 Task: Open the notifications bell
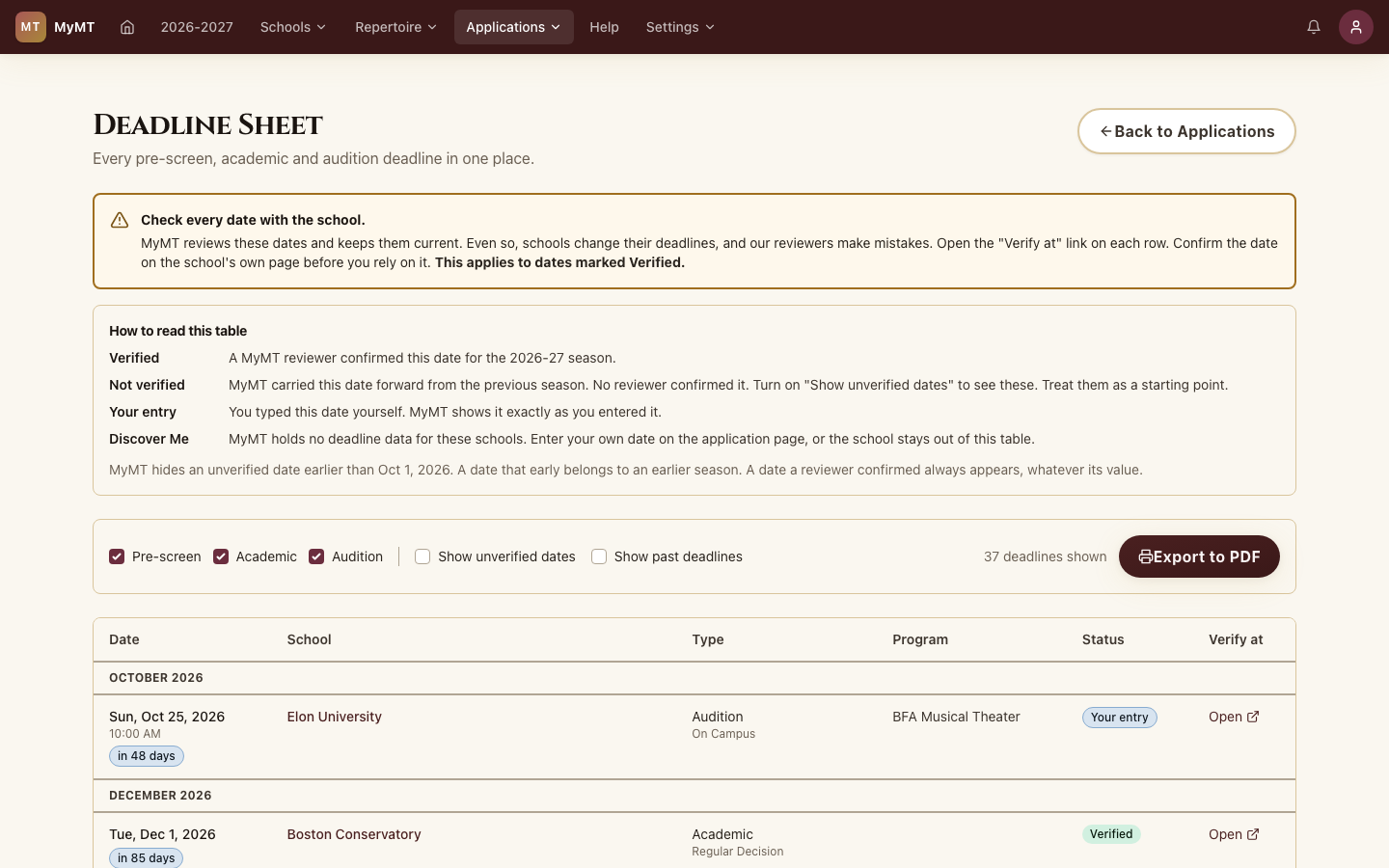[x=1314, y=27]
